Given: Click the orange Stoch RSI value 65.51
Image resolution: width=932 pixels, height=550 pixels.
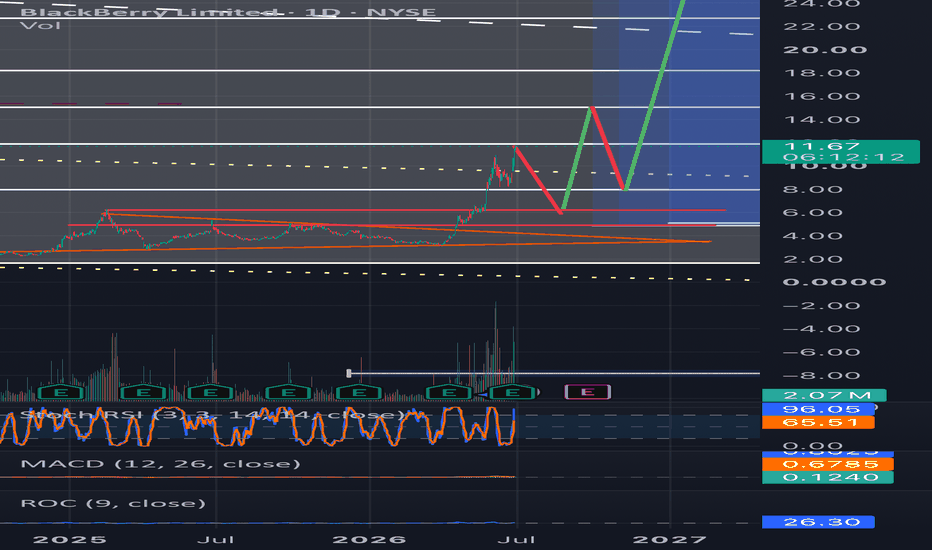Looking at the screenshot, I should [x=818, y=422].
